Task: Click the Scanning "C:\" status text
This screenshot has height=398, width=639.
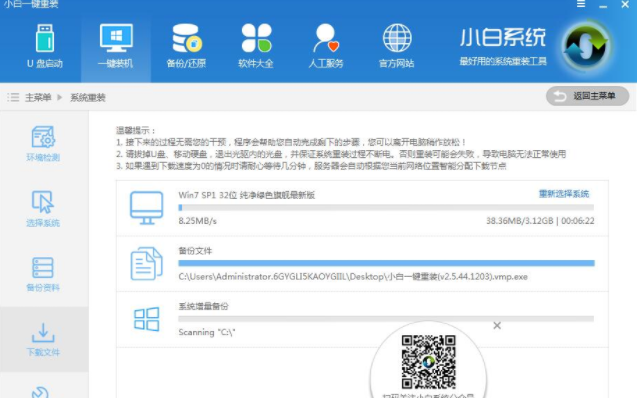Action: 207,332
